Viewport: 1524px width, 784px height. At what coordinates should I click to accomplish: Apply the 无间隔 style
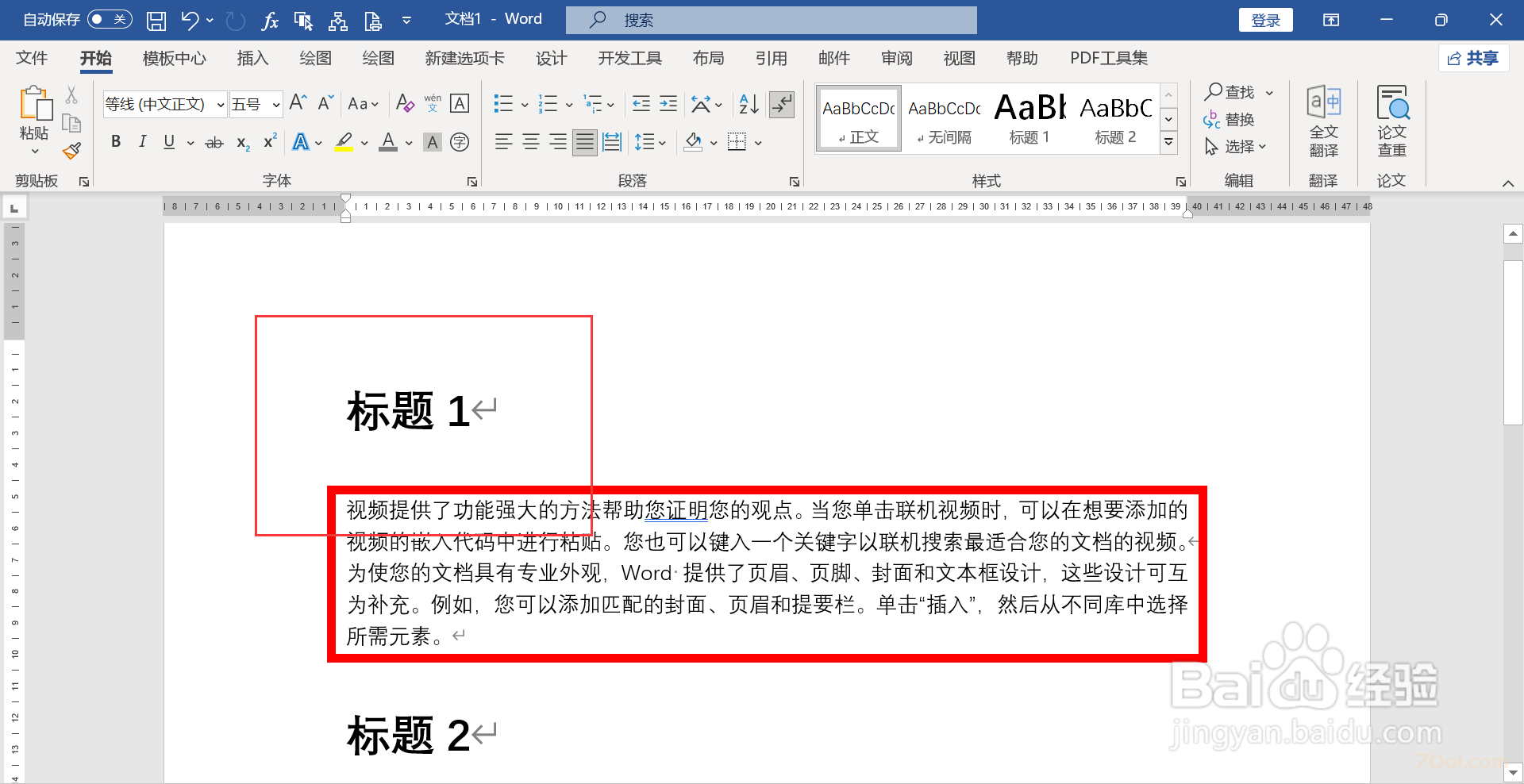(944, 119)
